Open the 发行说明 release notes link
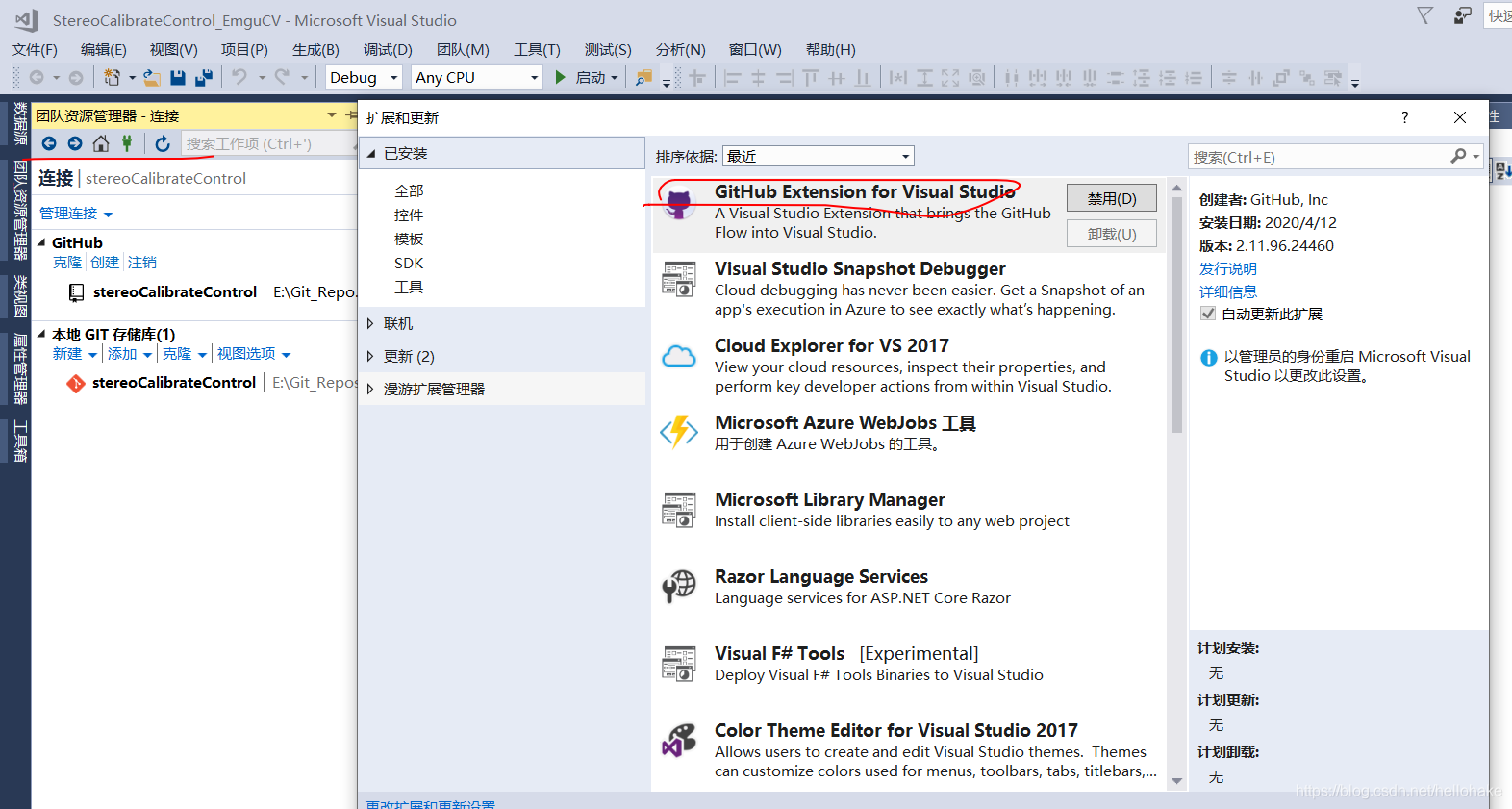The image size is (1512, 809). pyautogui.click(x=1228, y=269)
